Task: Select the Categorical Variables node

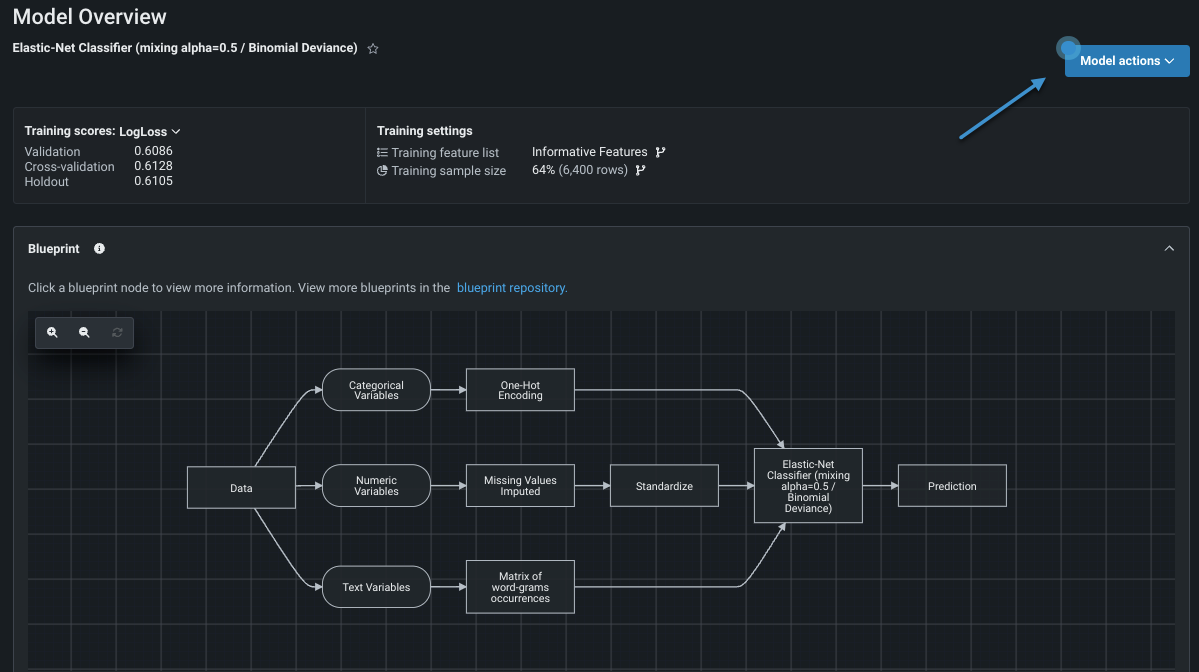Action: pyautogui.click(x=376, y=390)
